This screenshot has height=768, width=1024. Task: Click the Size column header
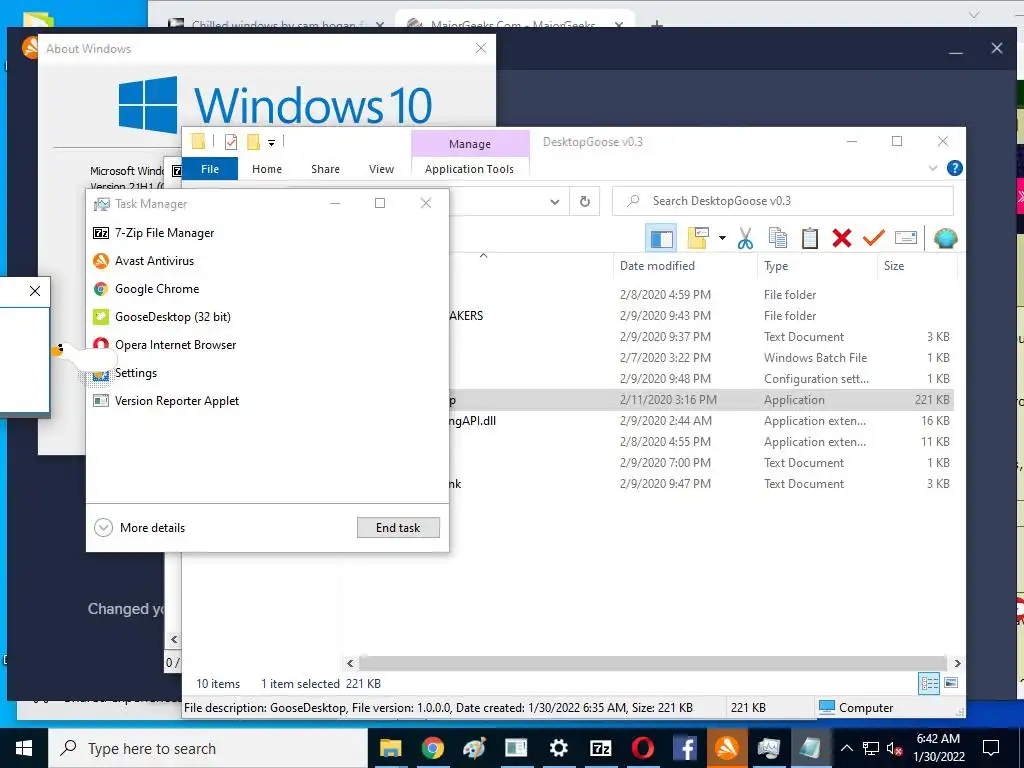pos(893,266)
